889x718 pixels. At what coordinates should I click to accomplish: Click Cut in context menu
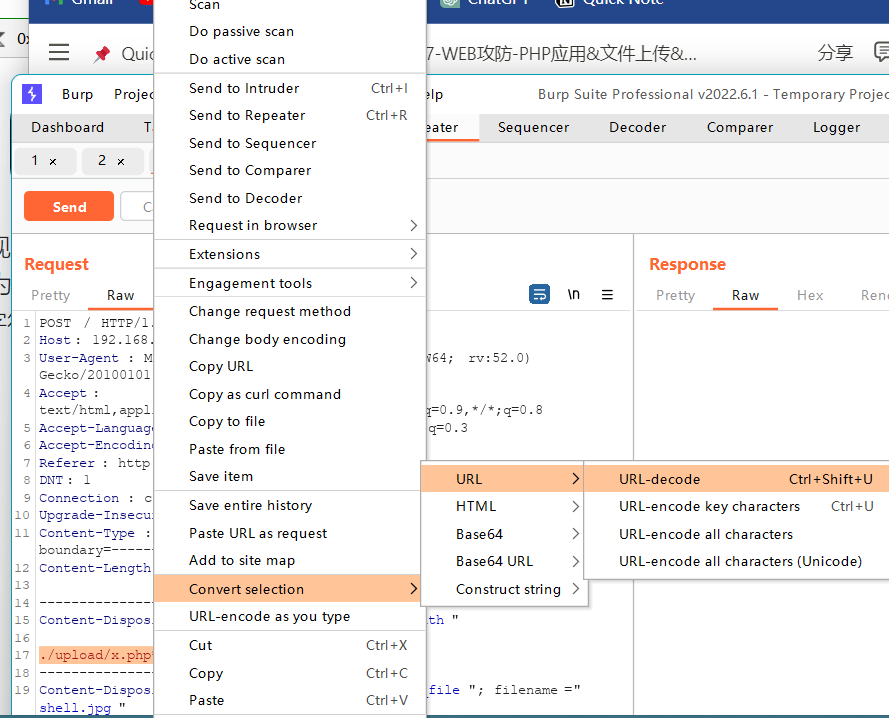[290, 645]
